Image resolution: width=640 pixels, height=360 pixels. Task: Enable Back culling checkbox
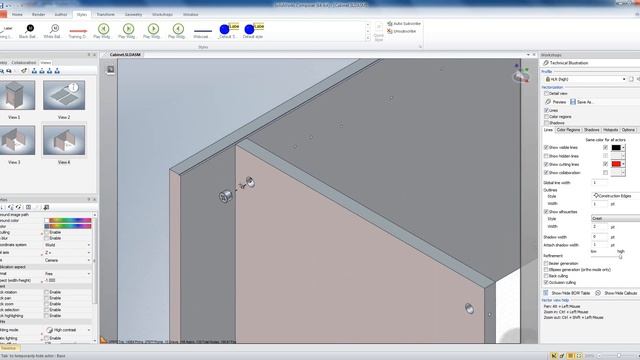click(546, 276)
